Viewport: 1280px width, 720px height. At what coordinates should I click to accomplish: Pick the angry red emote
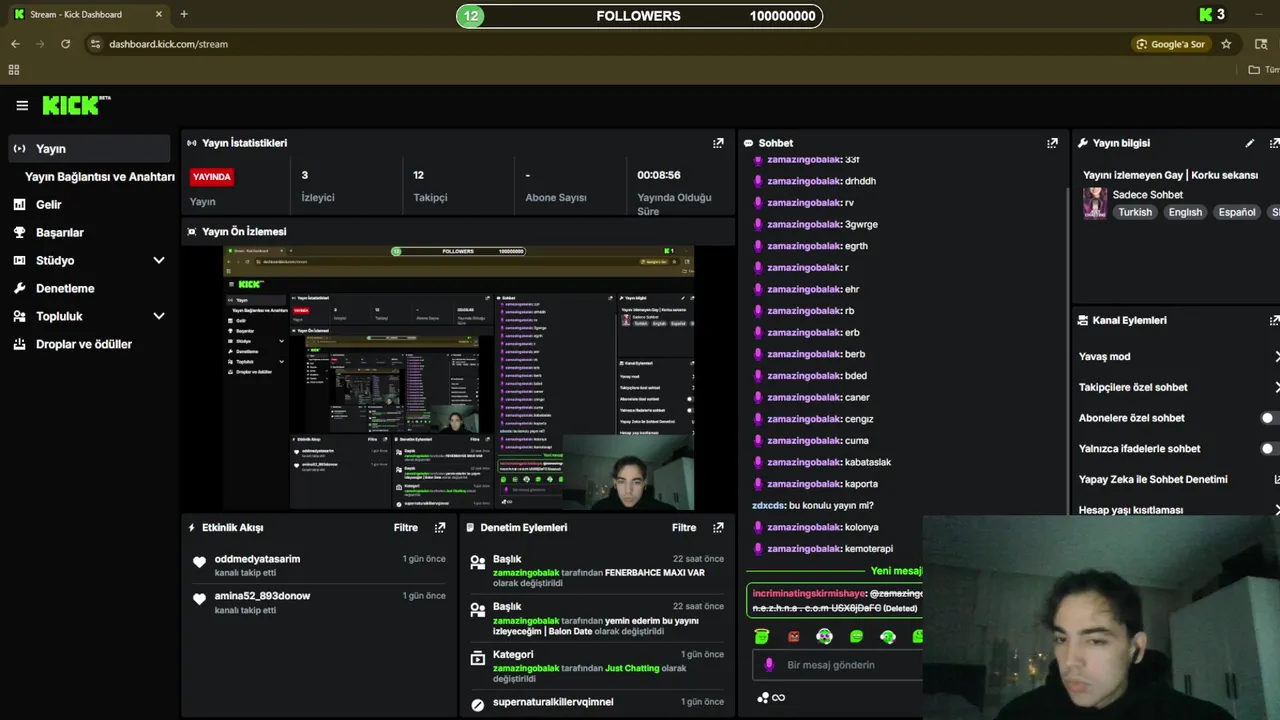click(x=793, y=636)
